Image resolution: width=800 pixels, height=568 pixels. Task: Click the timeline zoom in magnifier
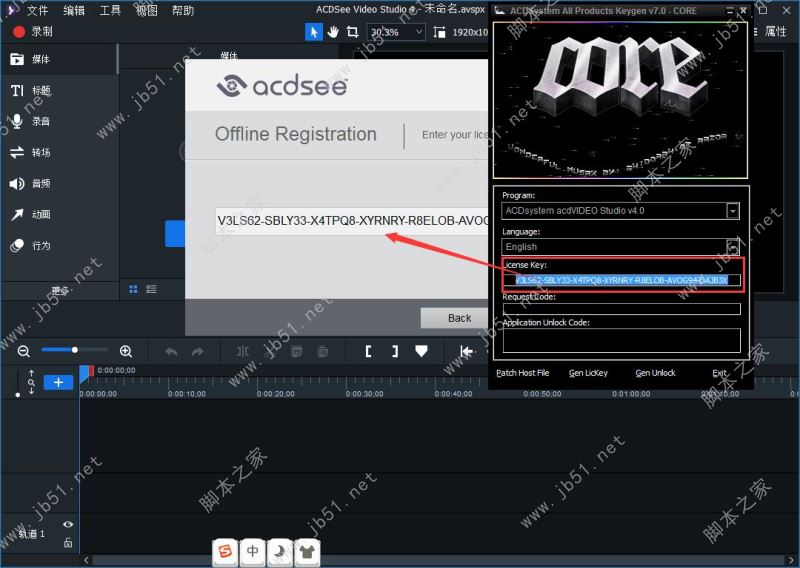point(126,351)
